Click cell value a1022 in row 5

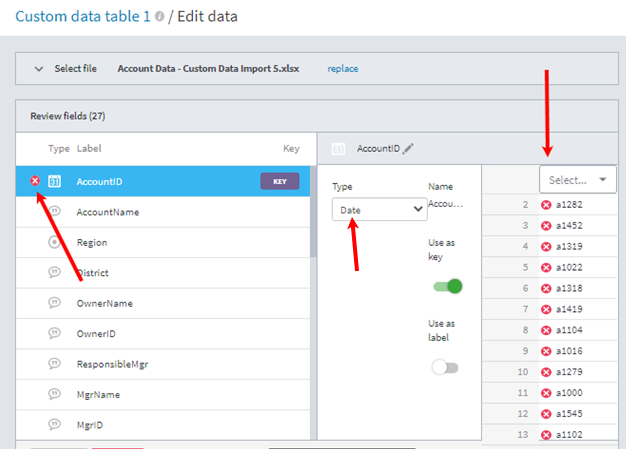click(569, 267)
